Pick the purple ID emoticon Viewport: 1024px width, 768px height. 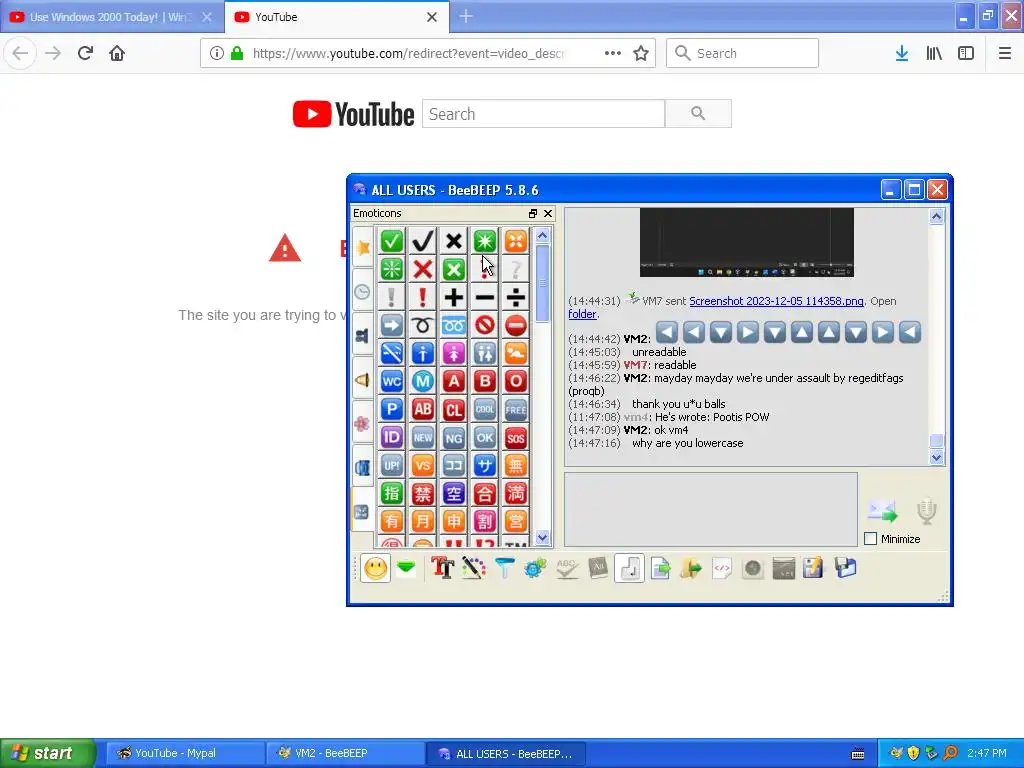(x=392, y=438)
